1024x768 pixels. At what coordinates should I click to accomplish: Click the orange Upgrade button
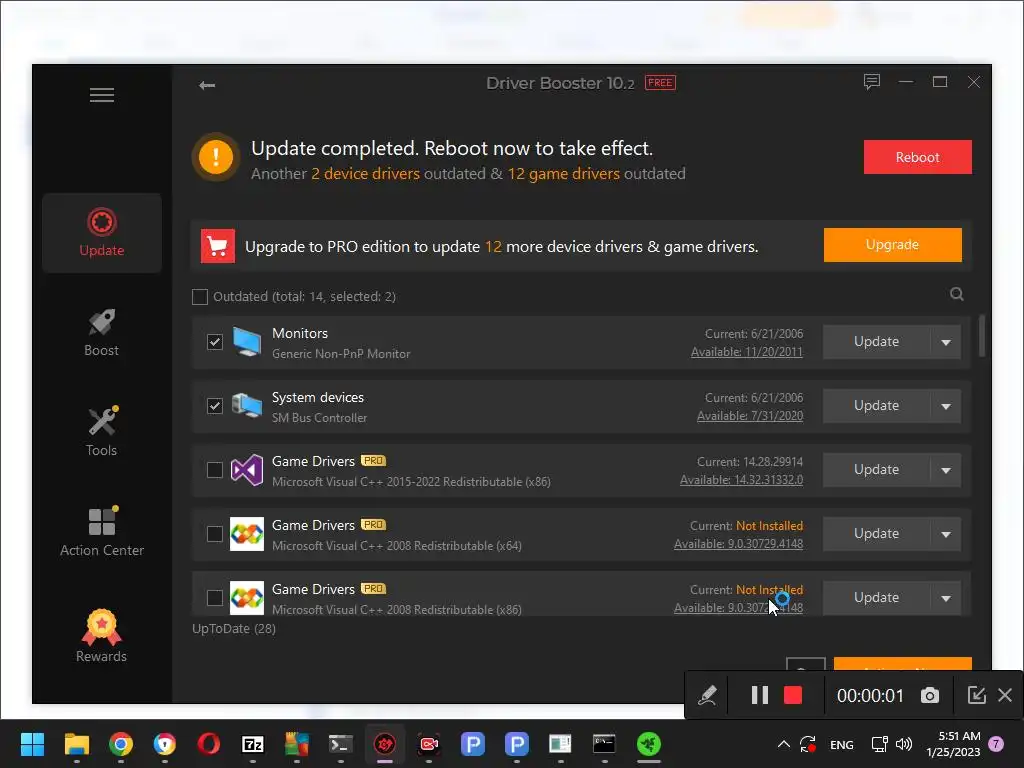click(893, 245)
